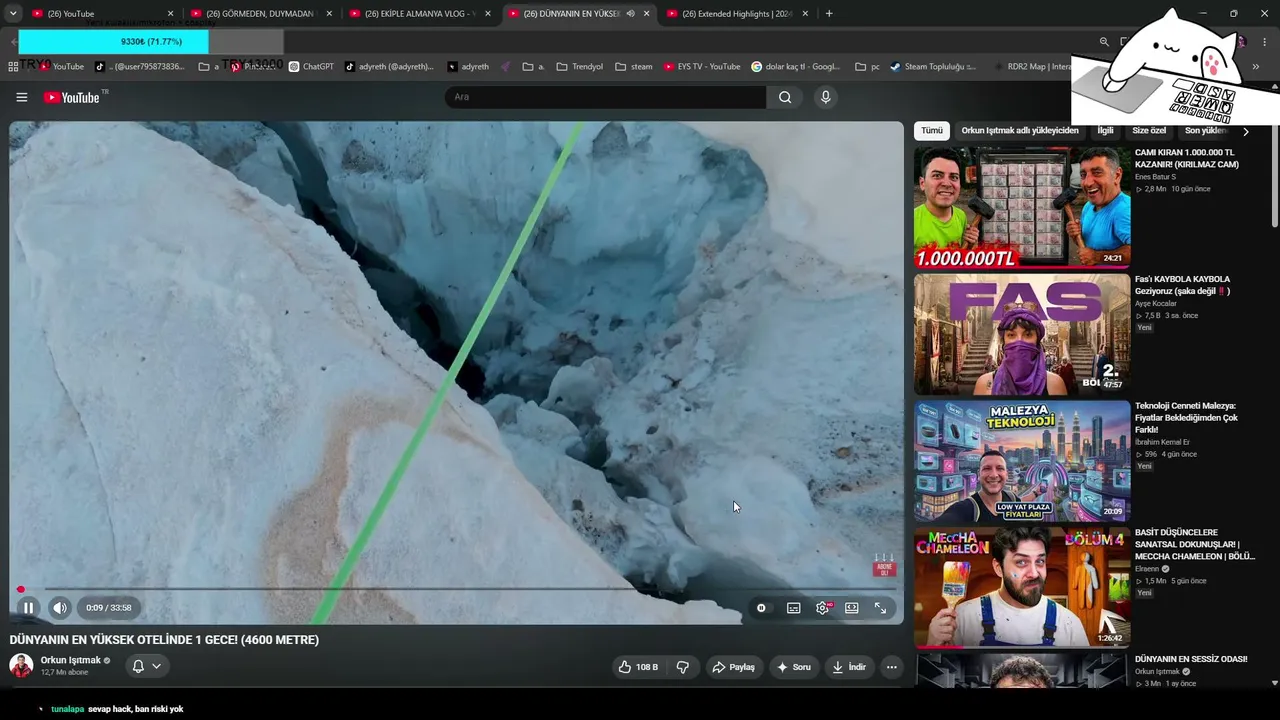This screenshot has height=720, width=1280.
Task: Pause the video
Action: click(28, 607)
